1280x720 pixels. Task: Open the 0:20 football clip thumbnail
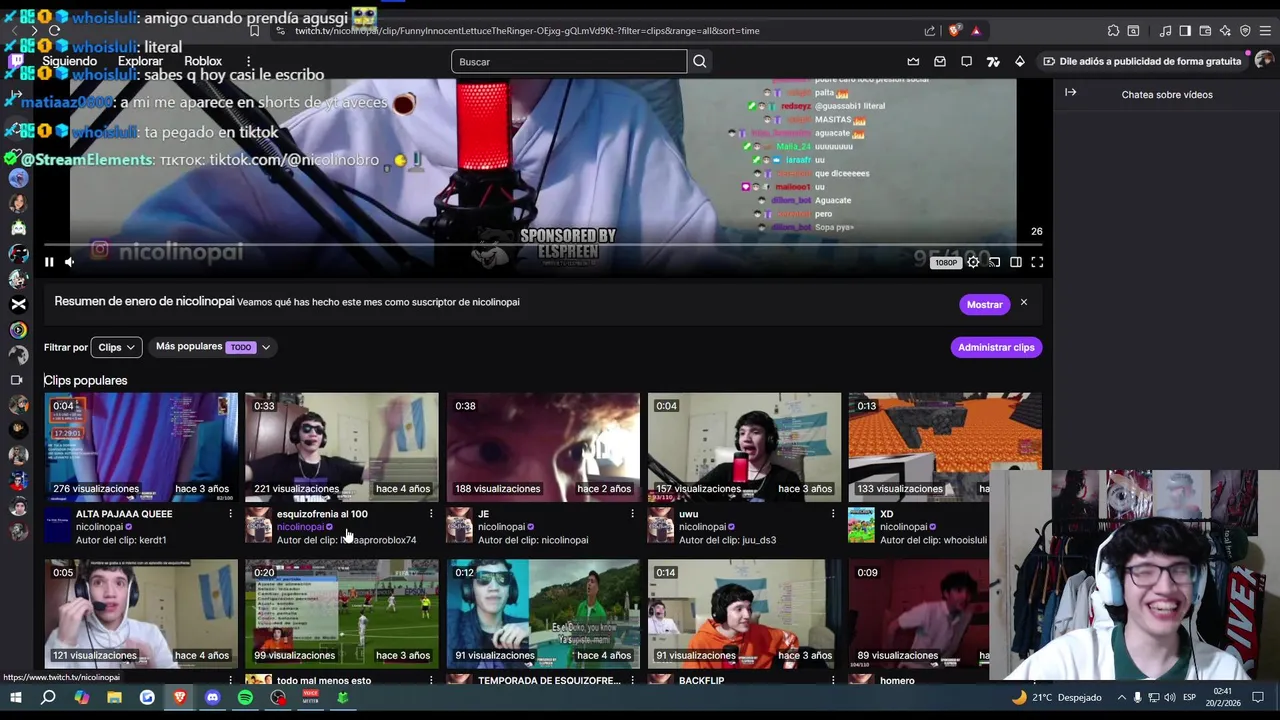tap(342, 613)
